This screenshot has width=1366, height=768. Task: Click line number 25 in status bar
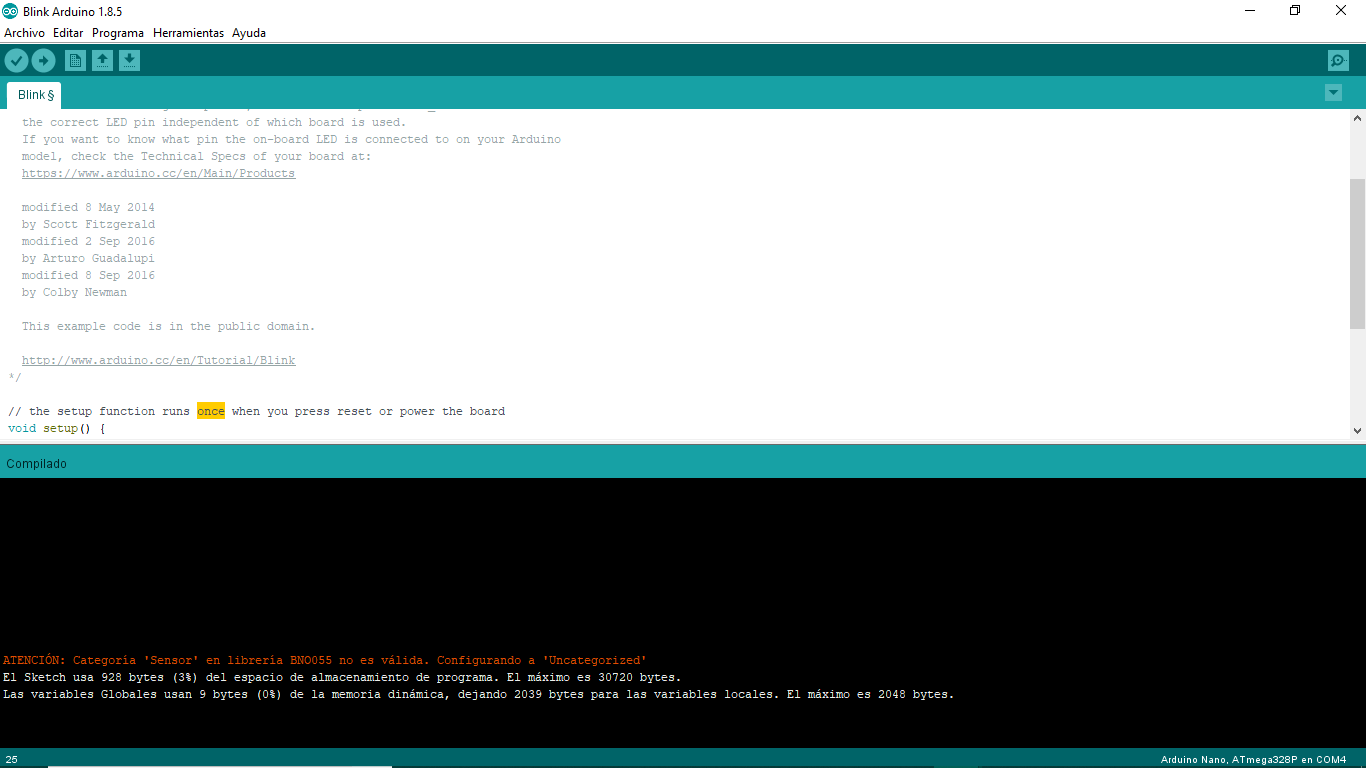click(12, 760)
